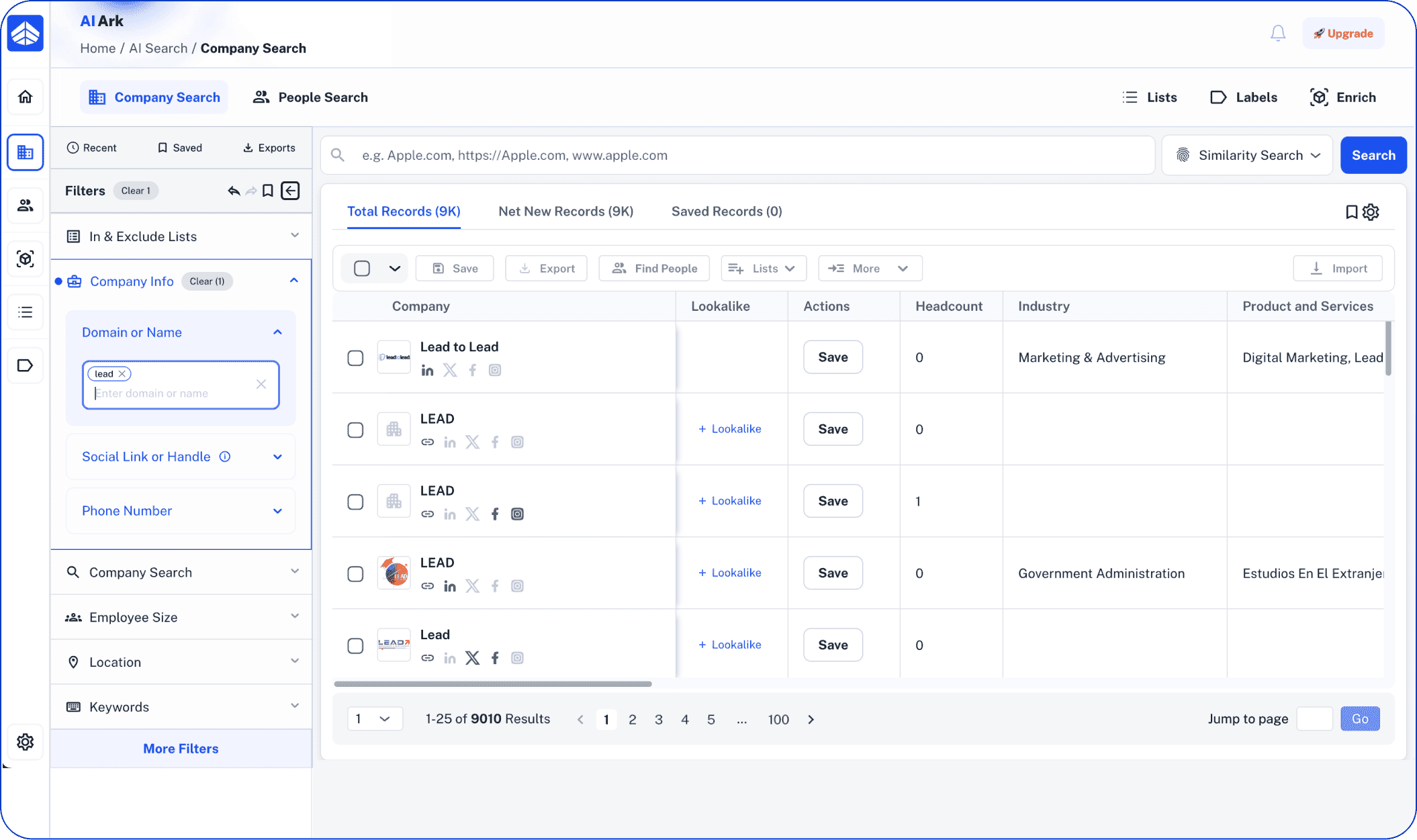This screenshot has width=1417, height=840.
Task: Open X profile of the last 'Lead' row
Action: (473, 658)
